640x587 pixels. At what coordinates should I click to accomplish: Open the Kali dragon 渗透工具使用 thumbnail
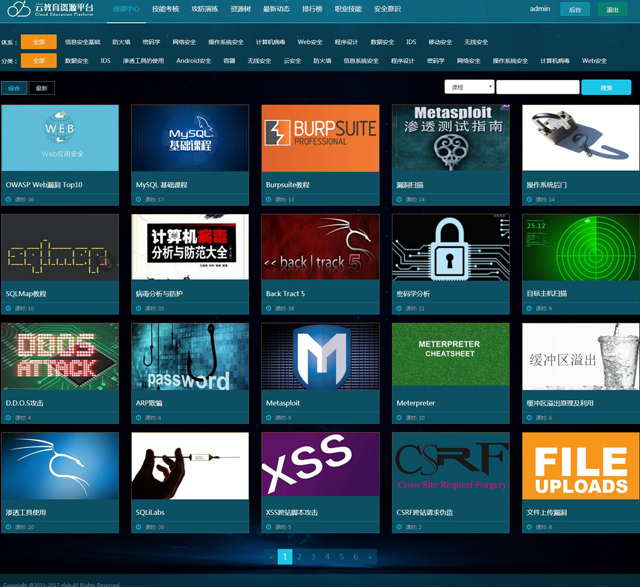pos(60,466)
